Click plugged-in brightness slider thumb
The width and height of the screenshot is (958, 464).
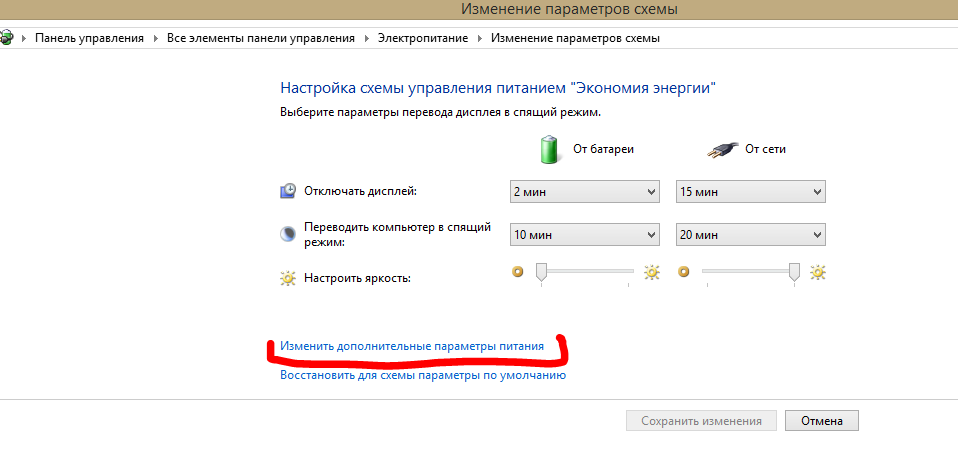pyautogui.click(x=794, y=272)
